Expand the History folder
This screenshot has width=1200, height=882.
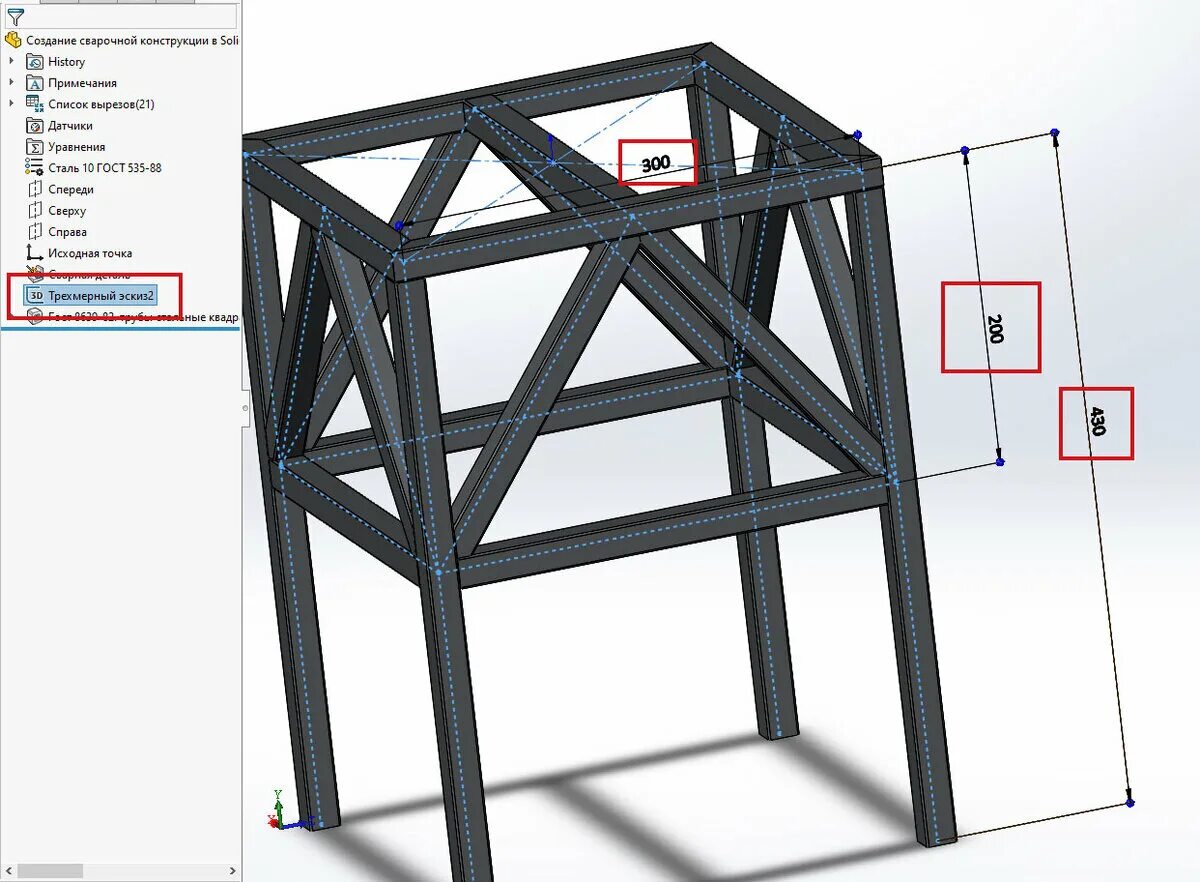point(12,62)
